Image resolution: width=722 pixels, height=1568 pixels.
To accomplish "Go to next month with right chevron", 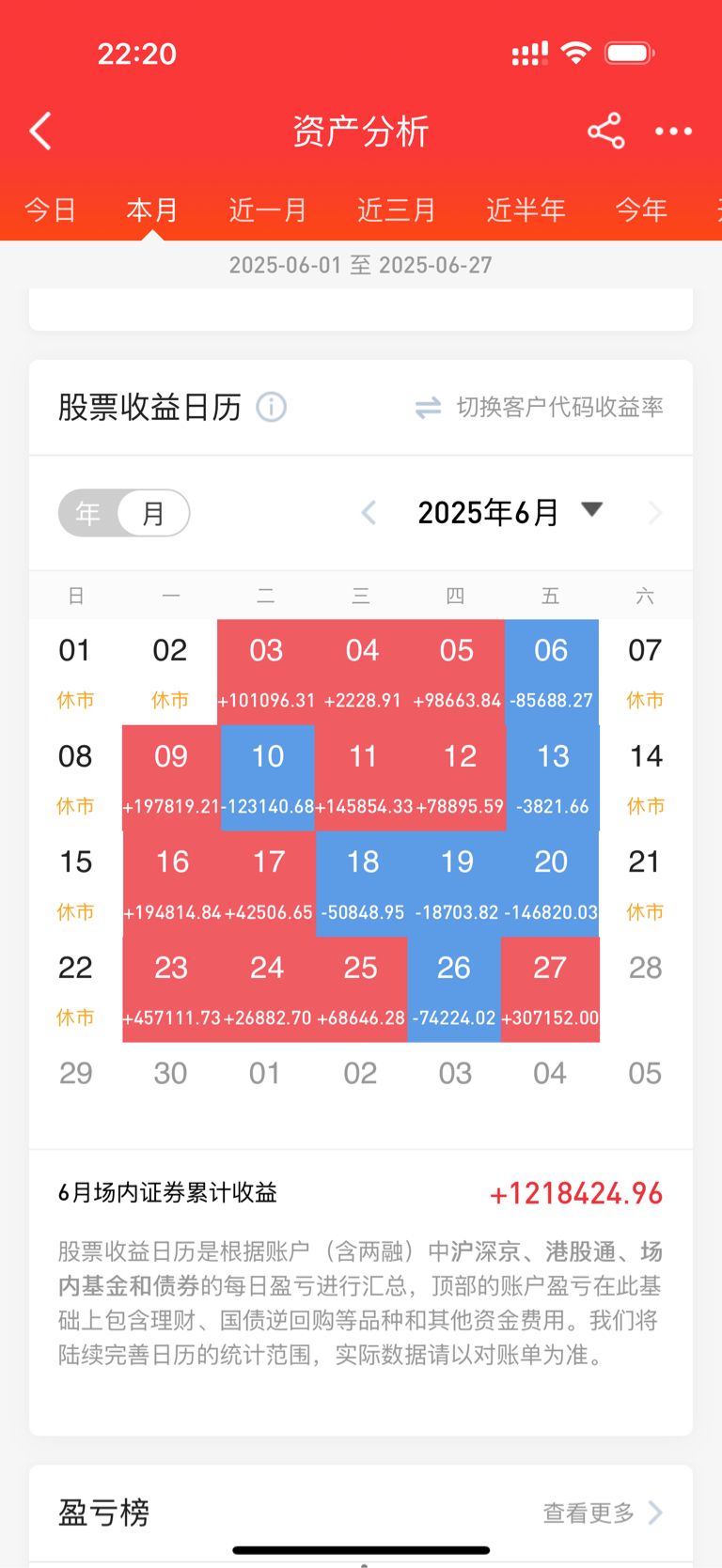I will coord(655,513).
